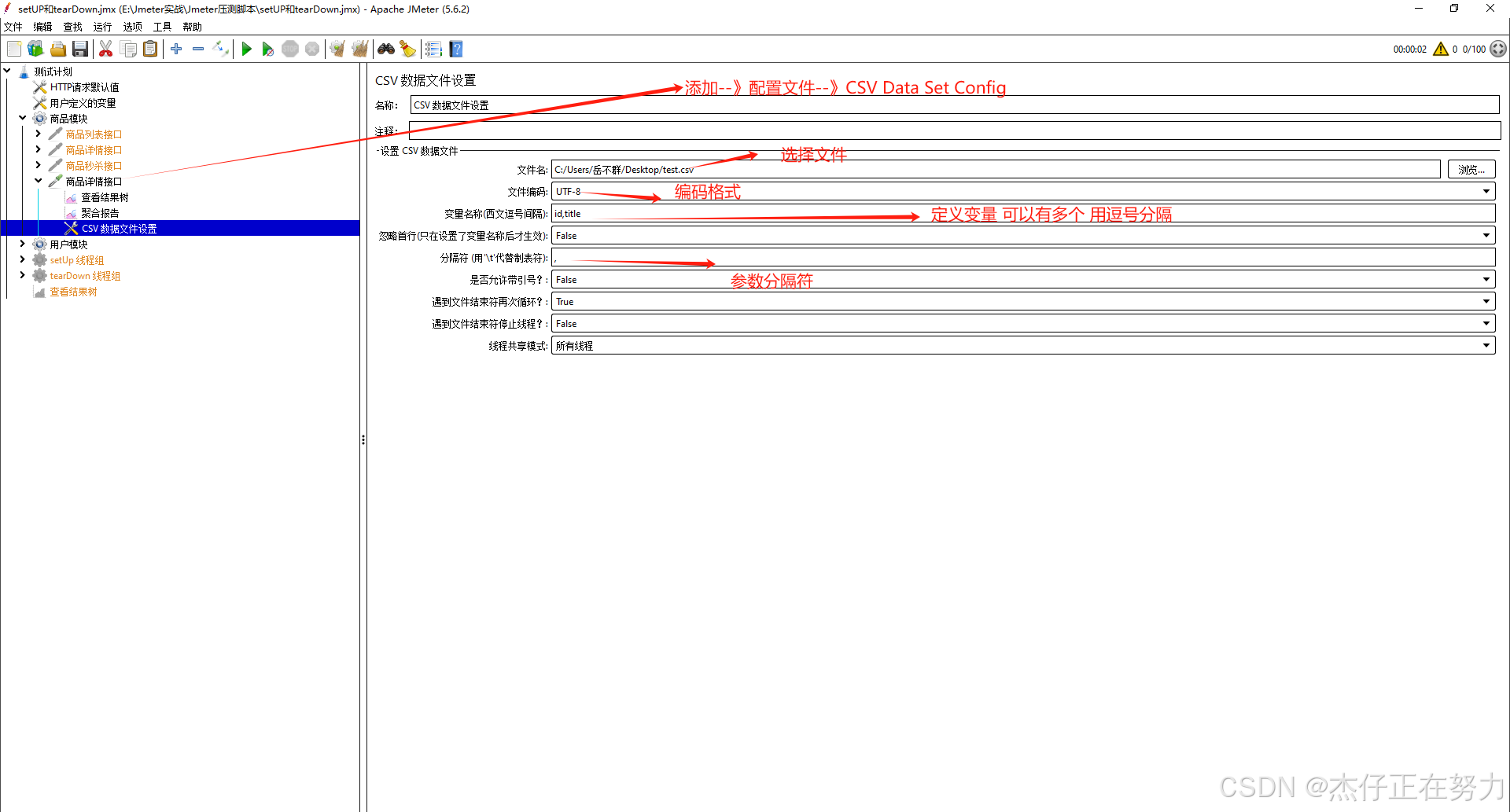Open the 文件 menu
This screenshot has width=1510, height=812.
(x=13, y=27)
